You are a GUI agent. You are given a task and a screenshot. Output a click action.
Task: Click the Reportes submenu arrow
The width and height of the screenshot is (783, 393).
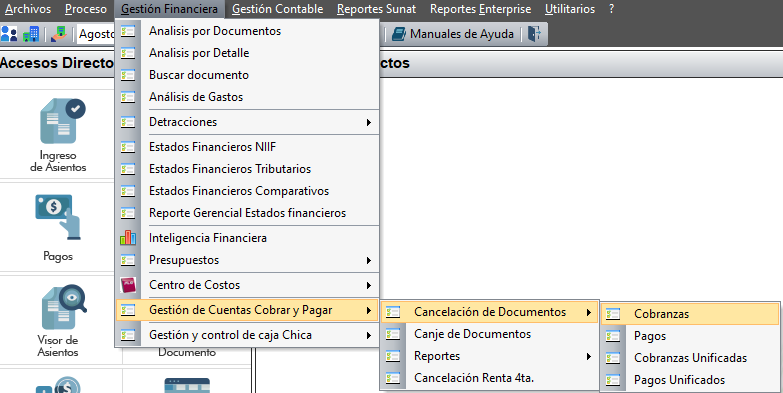point(589,356)
